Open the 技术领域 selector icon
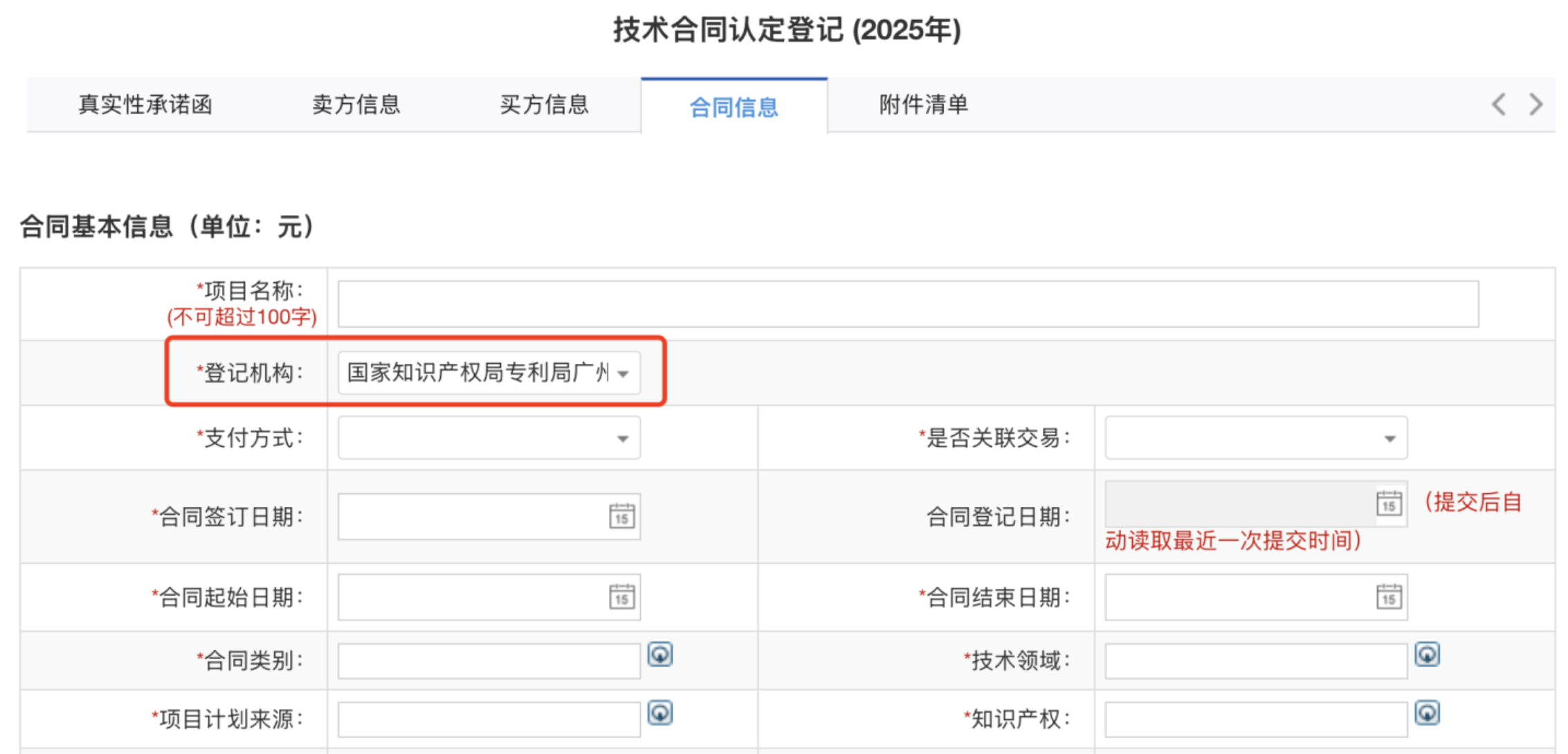This screenshot has width=1568, height=754. click(1427, 654)
